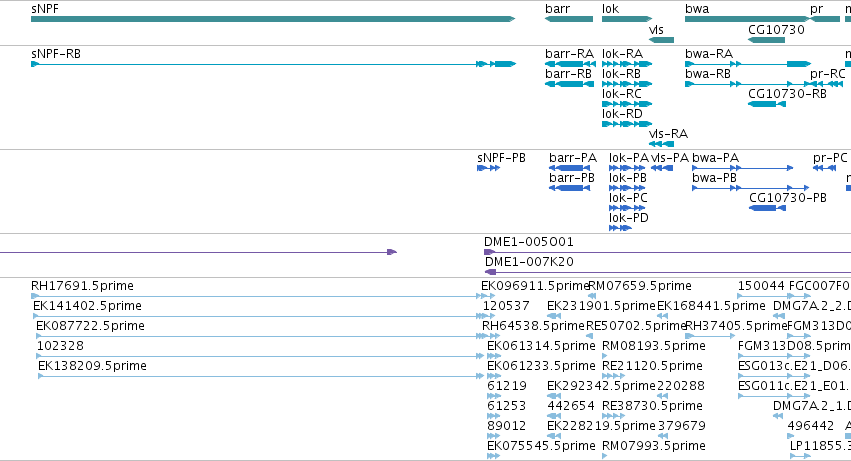Select protein lok-PD

[x=628, y=218]
